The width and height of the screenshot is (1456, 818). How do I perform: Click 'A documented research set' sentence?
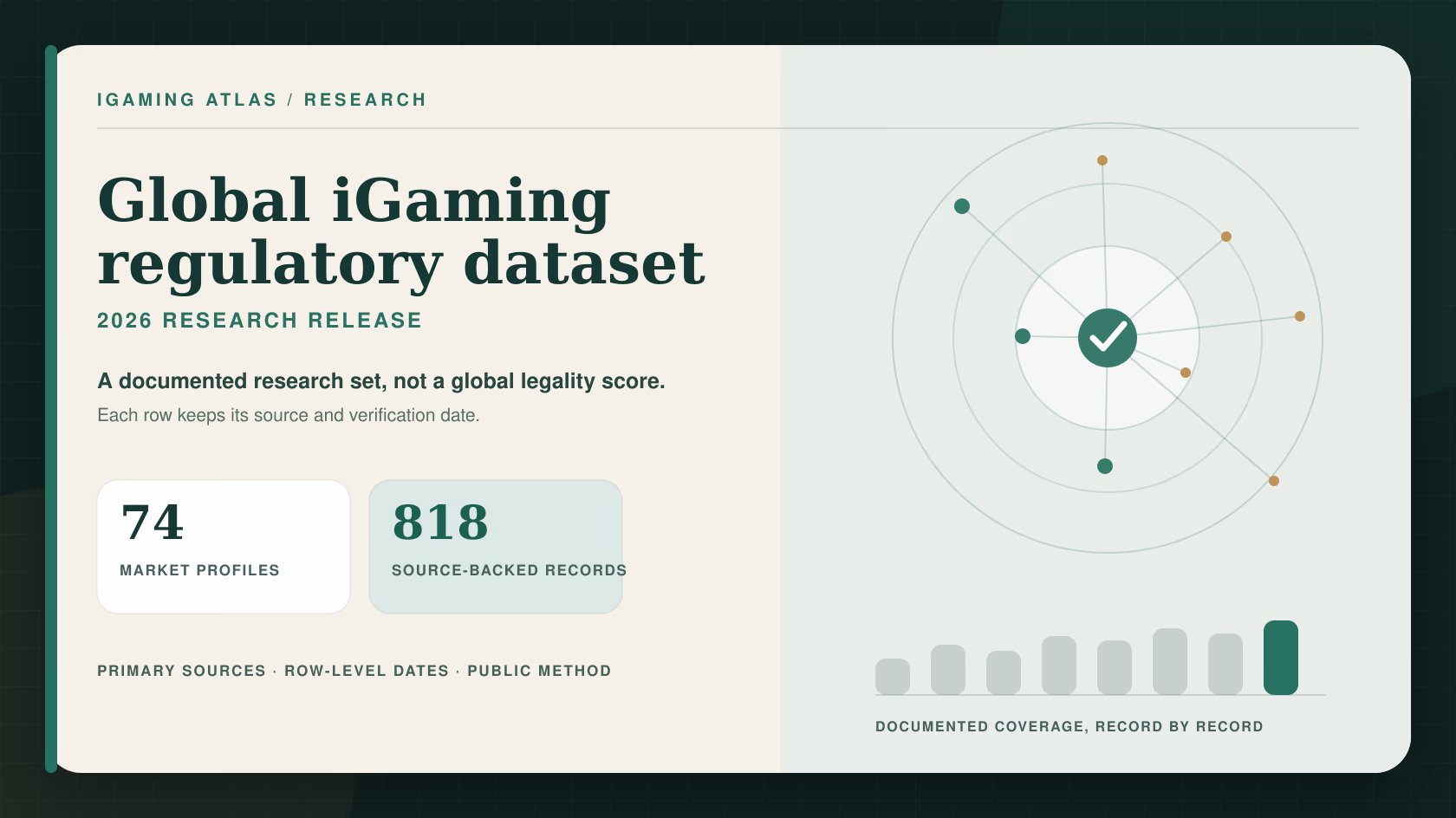coord(381,381)
